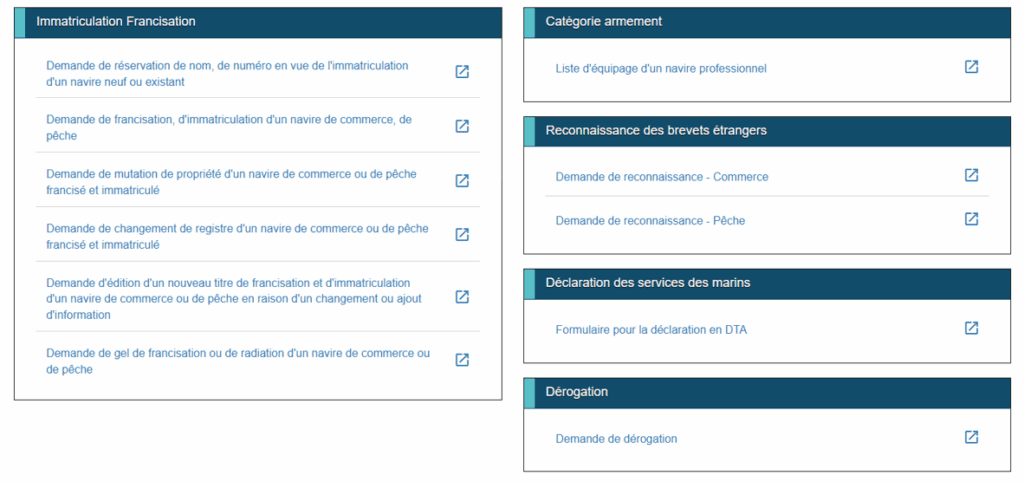Click external-link icon for Liste d'équipage
The image size is (1024, 482).
pyautogui.click(x=971, y=67)
